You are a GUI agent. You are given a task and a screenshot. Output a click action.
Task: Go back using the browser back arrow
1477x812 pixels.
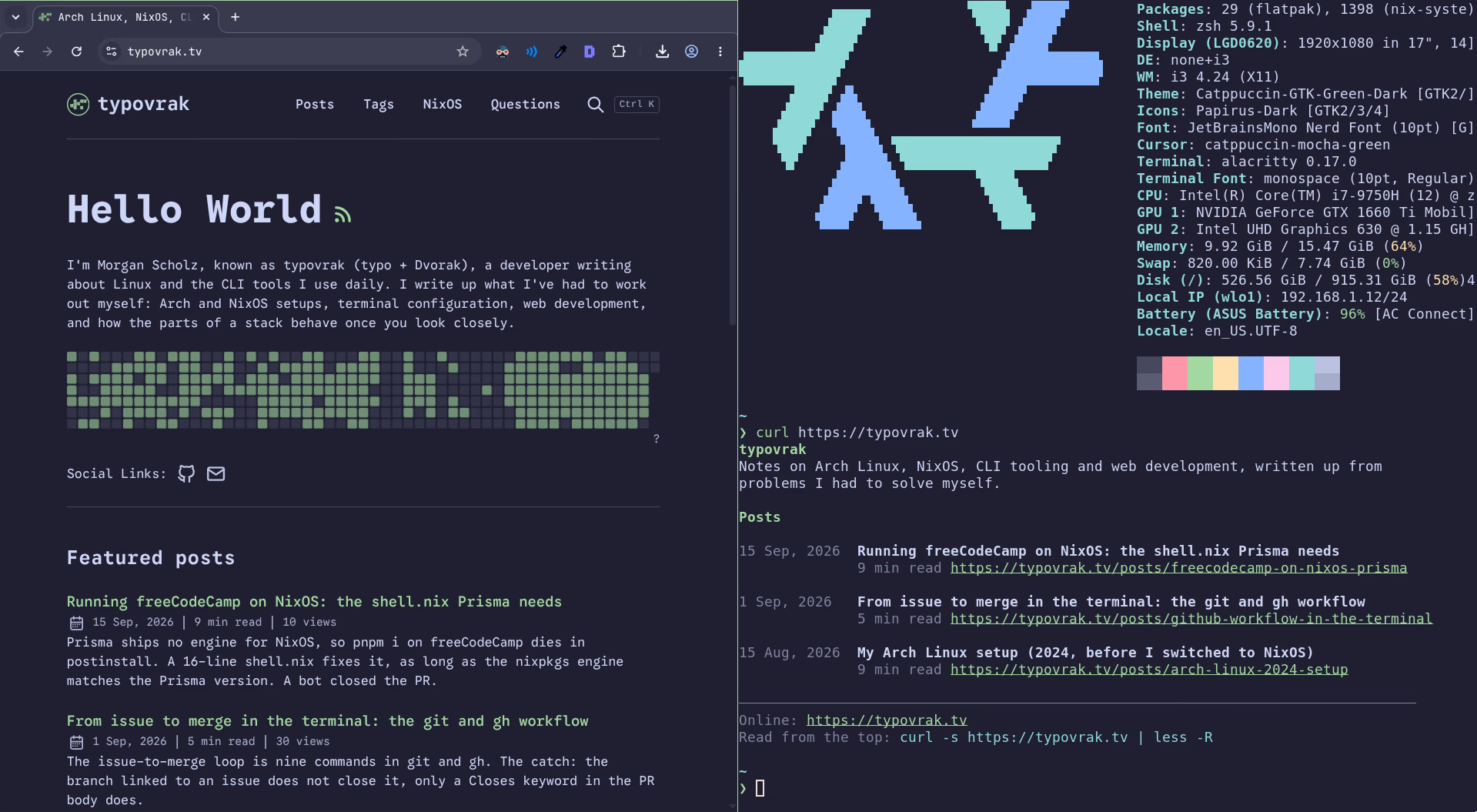18,52
